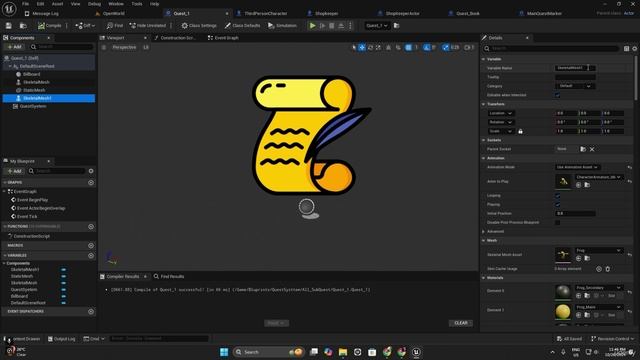Toggle the Scale lock icon
Viewport: 640px width, 360px height.
pos(520,131)
